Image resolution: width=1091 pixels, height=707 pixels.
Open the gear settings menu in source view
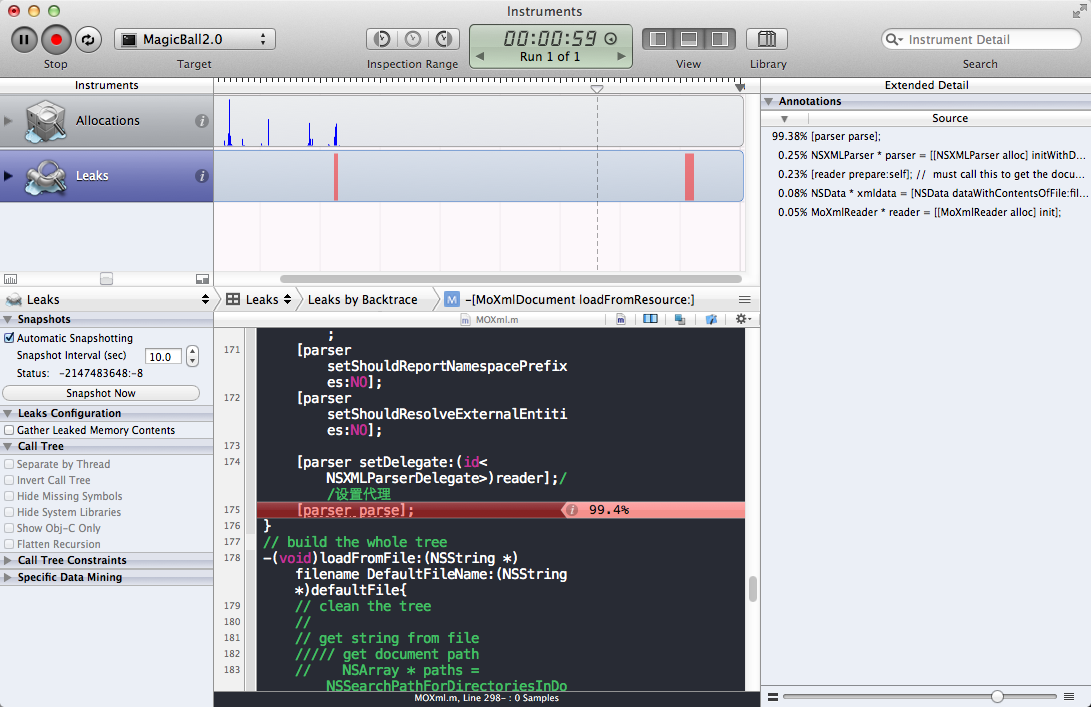point(743,319)
